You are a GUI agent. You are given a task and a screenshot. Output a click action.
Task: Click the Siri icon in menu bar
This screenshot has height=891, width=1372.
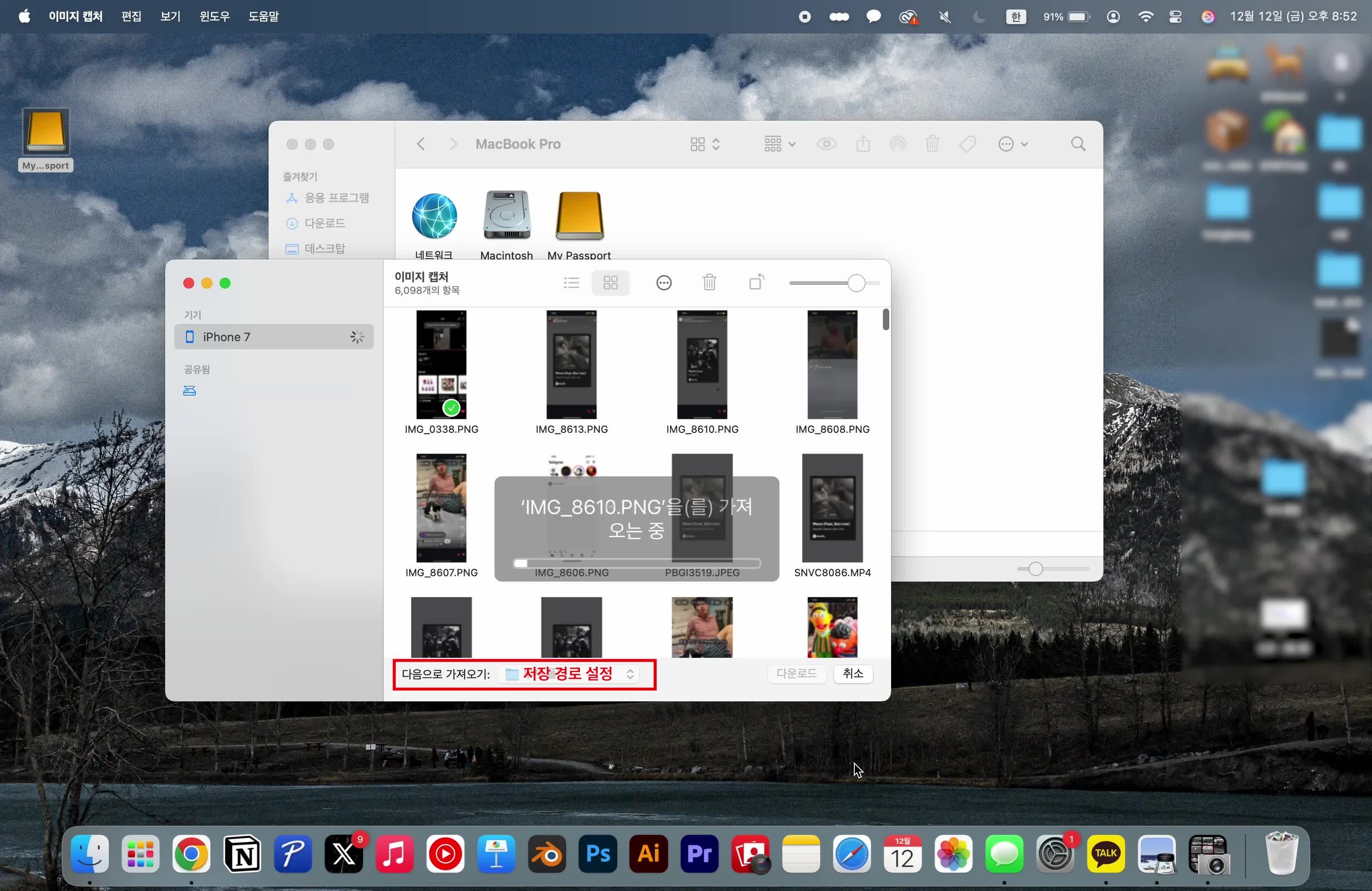1208,17
